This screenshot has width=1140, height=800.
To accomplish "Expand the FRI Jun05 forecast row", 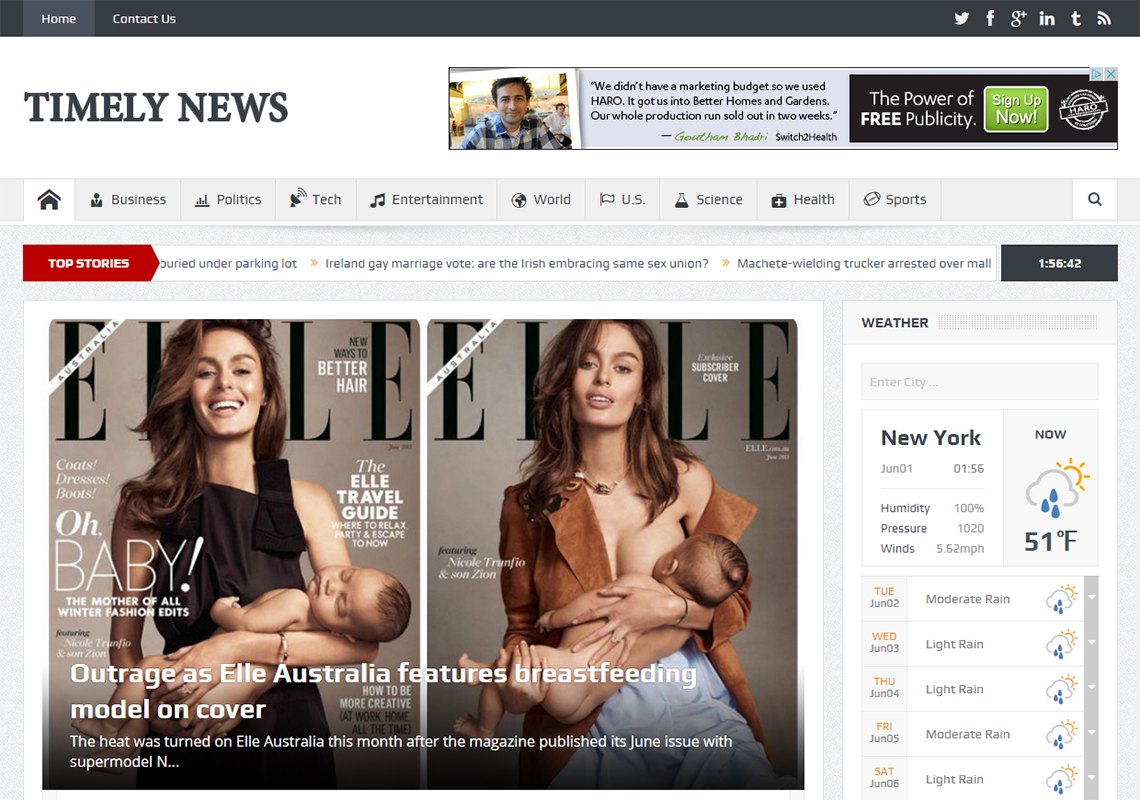I will [x=1091, y=734].
